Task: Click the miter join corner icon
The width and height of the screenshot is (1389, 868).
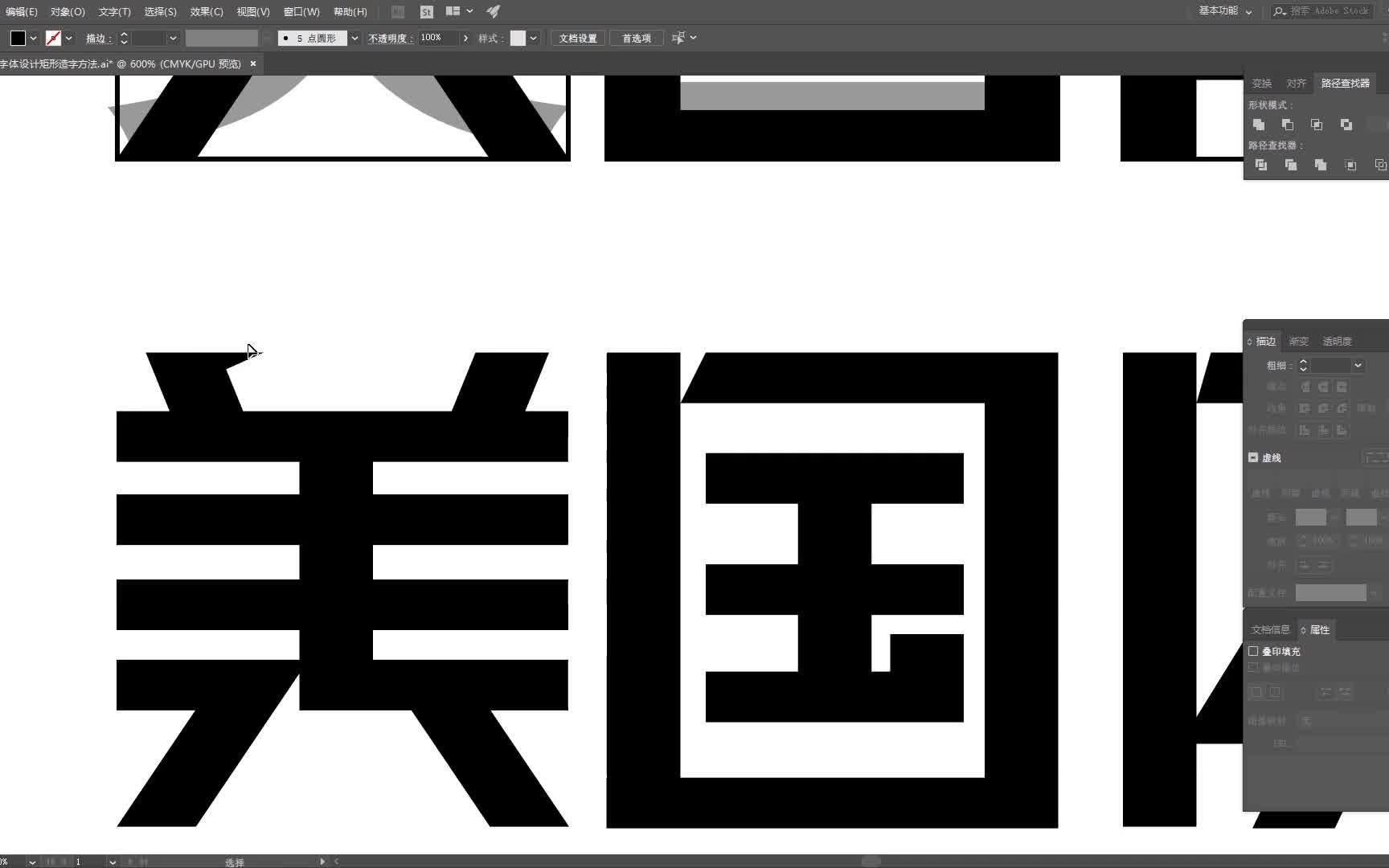Action: (1305, 408)
